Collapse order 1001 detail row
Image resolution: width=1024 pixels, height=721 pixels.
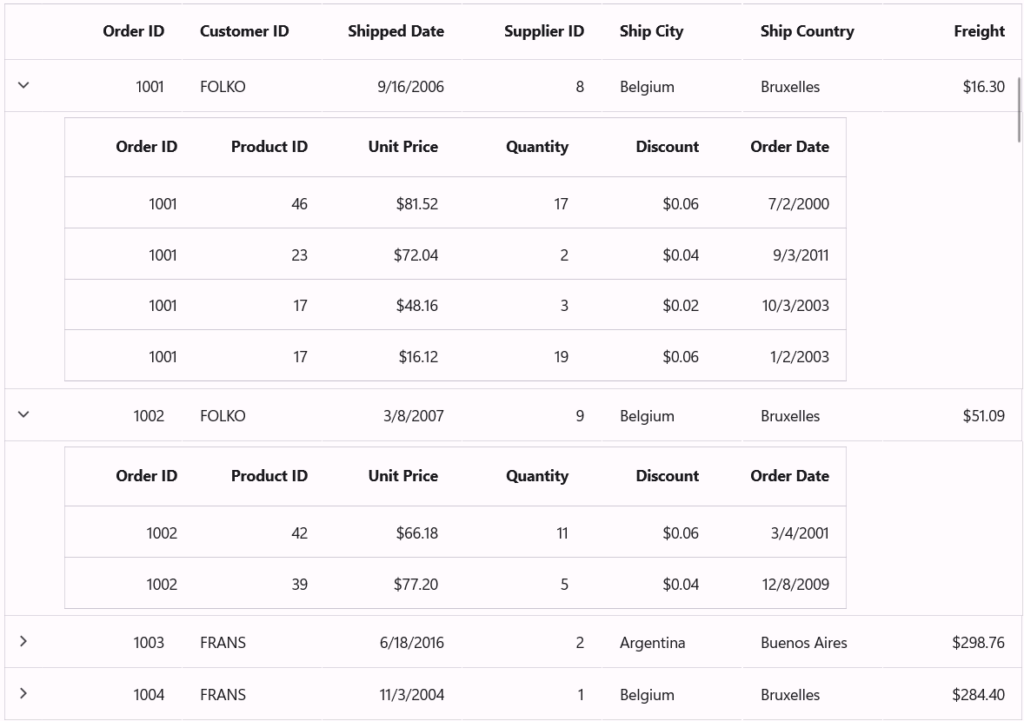point(23,86)
